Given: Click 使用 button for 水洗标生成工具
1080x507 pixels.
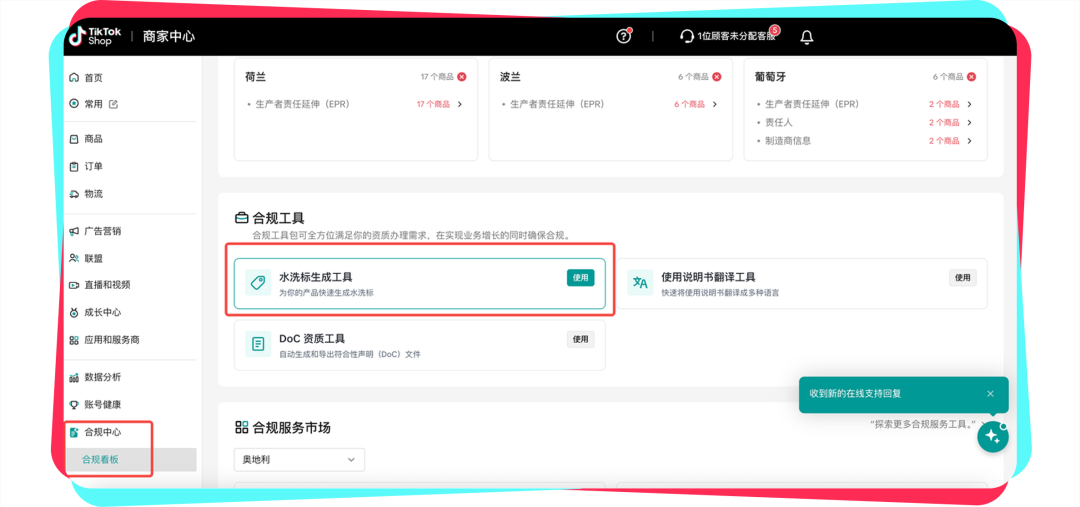Looking at the screenshot, I should [x=581, y=278].
